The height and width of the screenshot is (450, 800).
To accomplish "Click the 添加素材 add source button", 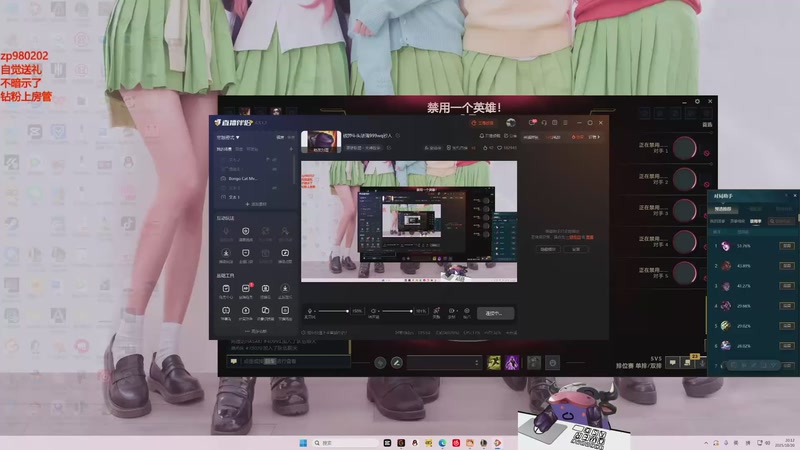I will 256,204.
